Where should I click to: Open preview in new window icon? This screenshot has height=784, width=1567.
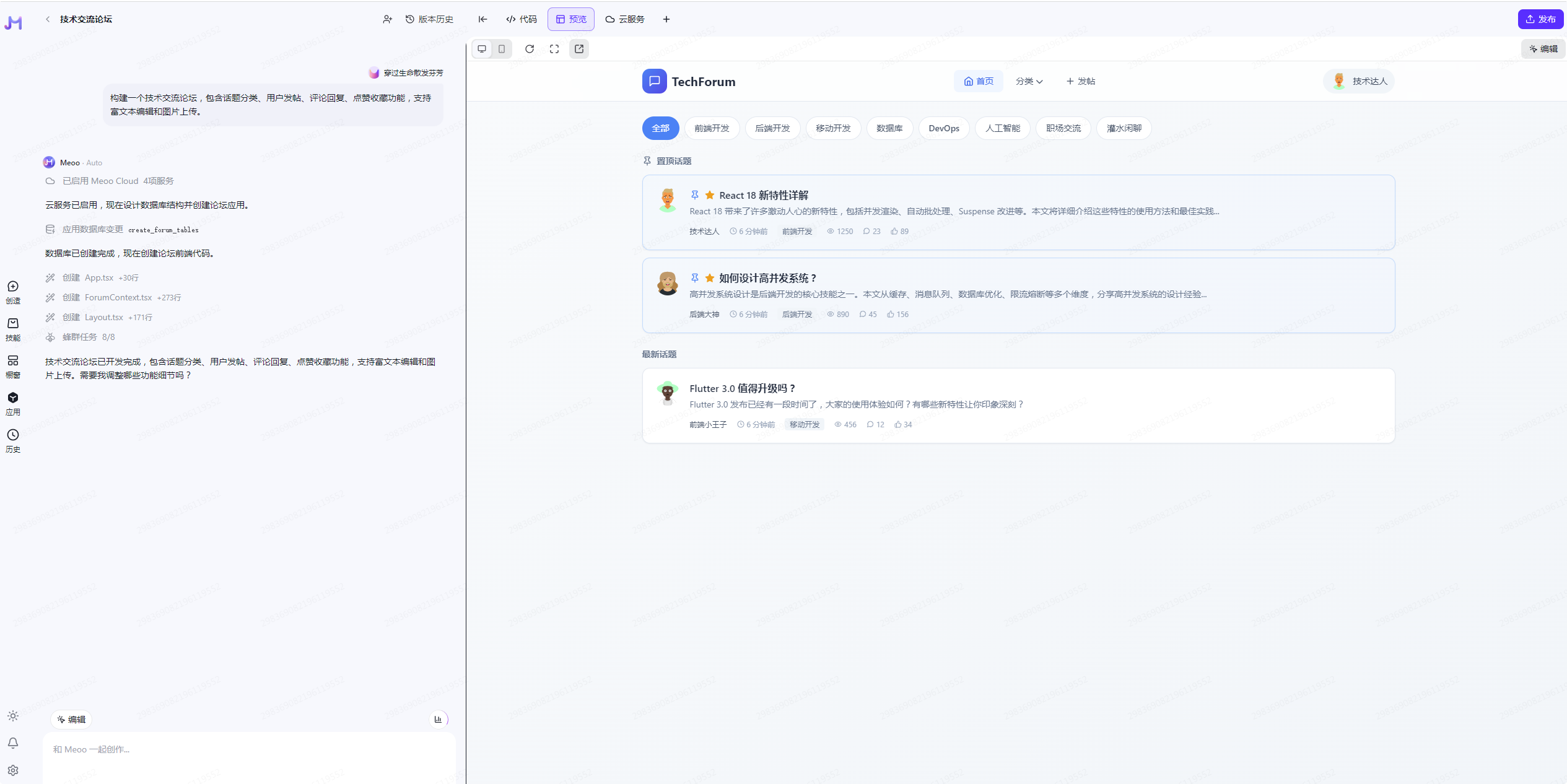(x=579, y=49)
